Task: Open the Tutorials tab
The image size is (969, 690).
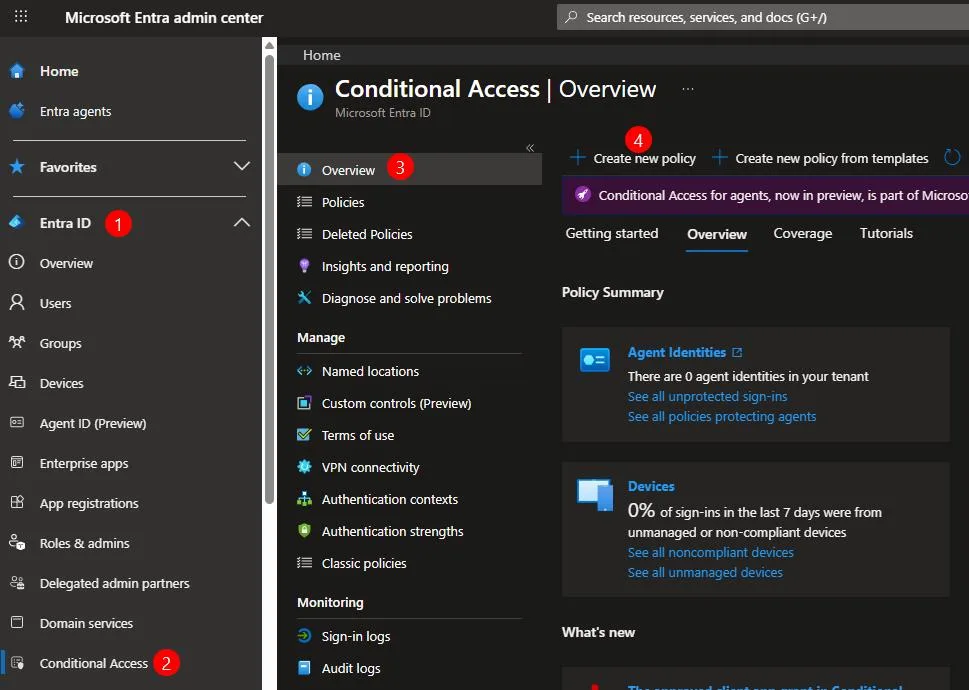Action: pos(886,234)
